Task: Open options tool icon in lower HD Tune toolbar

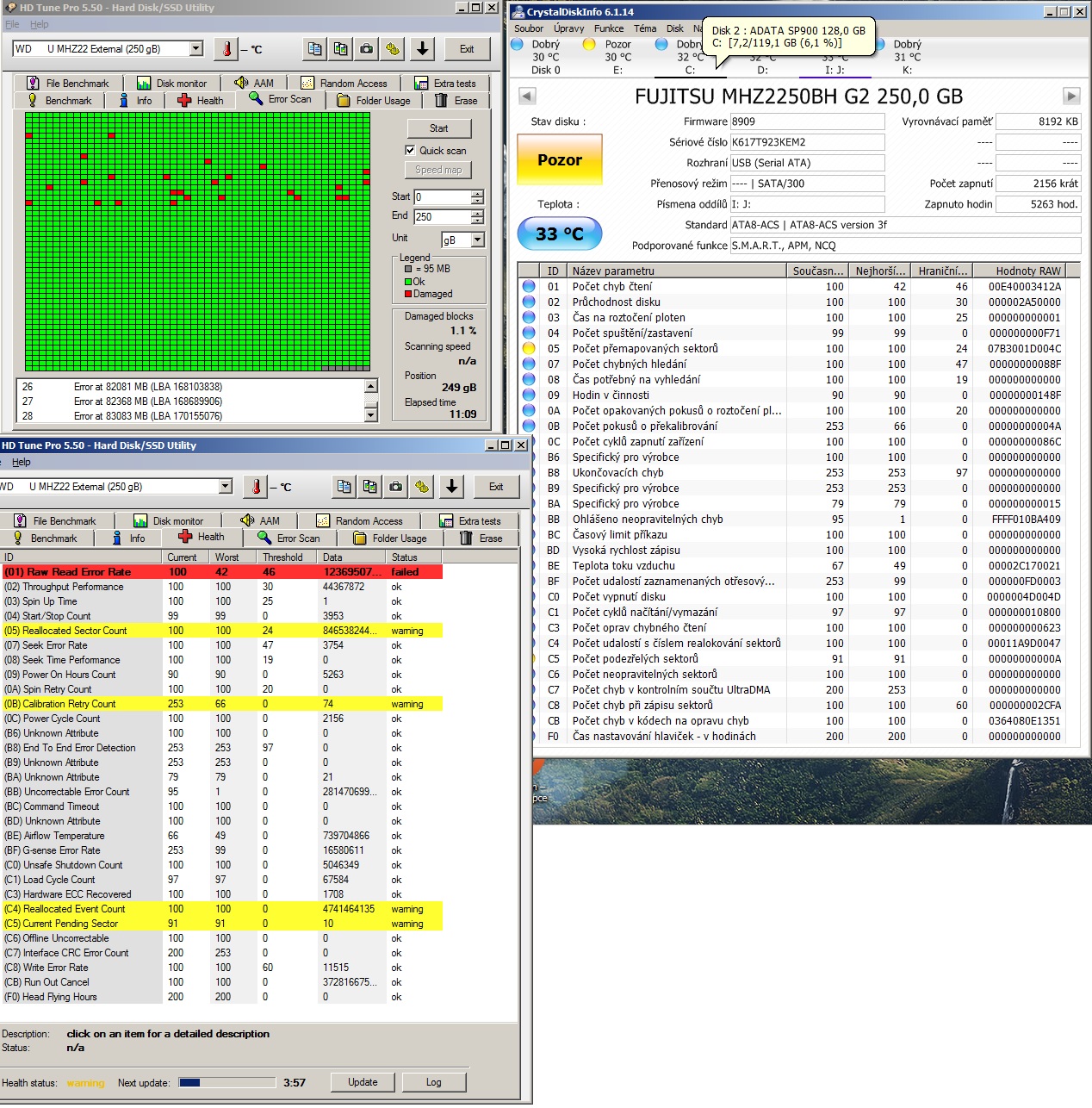Action: click(422, 487)
